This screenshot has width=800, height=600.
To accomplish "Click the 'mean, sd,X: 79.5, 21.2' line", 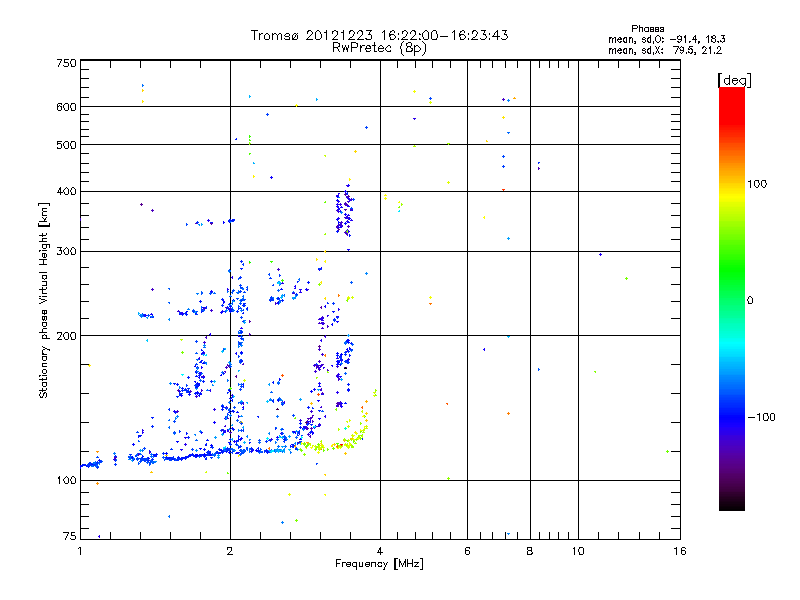I will (665, 50).
